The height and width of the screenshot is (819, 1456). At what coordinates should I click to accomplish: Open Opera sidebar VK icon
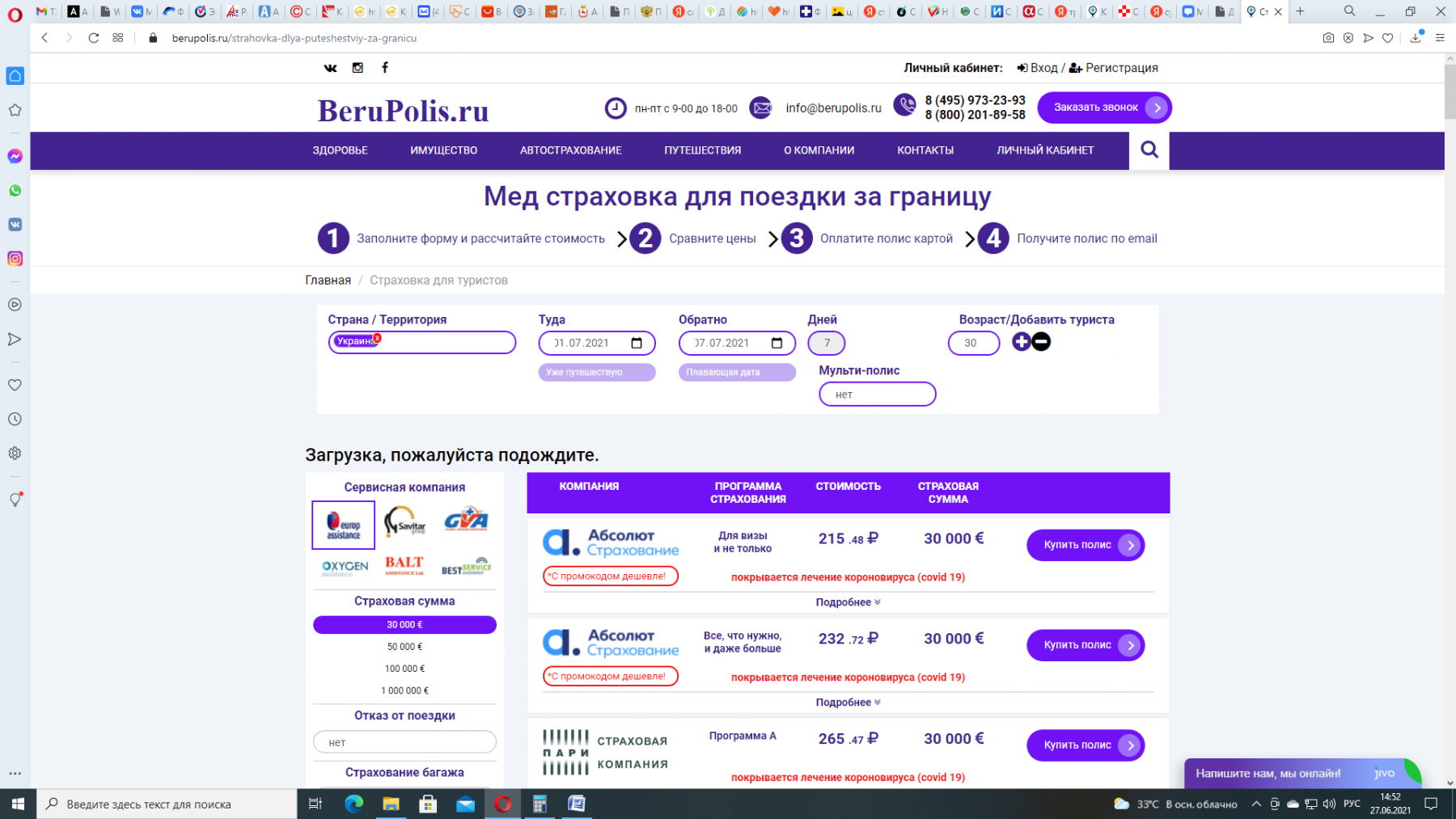point(15,225)
